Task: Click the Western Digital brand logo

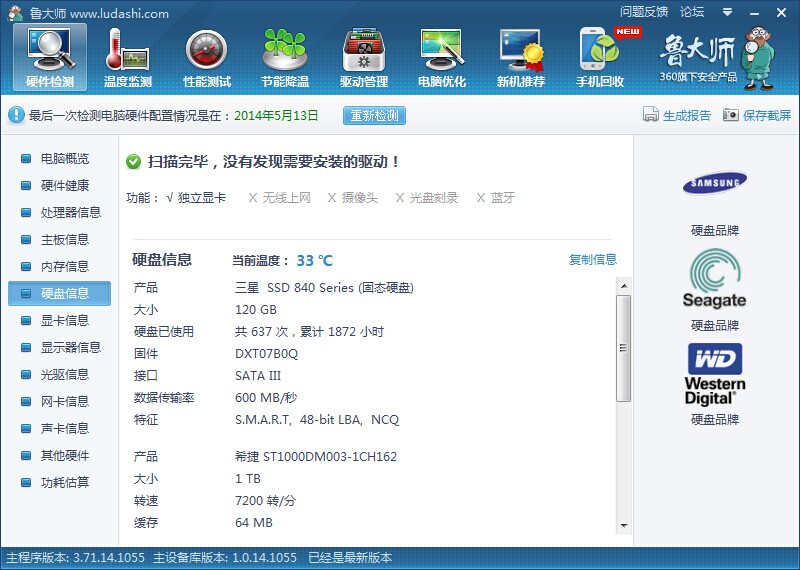Action: tap(715, 374)
